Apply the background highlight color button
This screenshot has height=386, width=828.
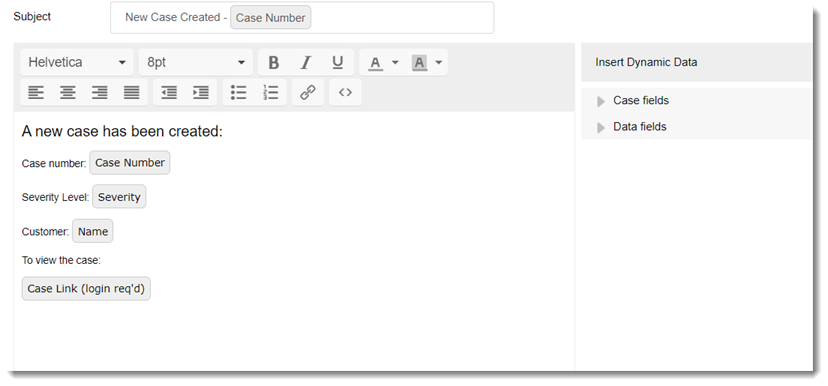coord(419,62)
